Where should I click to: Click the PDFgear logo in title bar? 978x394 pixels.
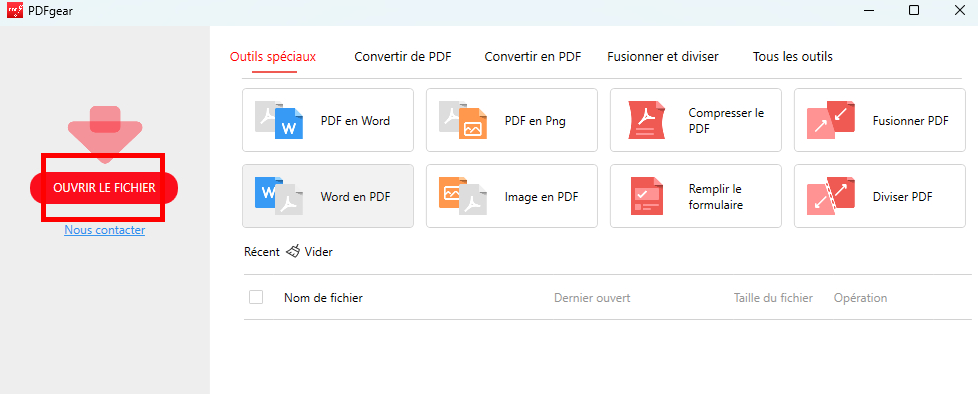coord(14,10)
